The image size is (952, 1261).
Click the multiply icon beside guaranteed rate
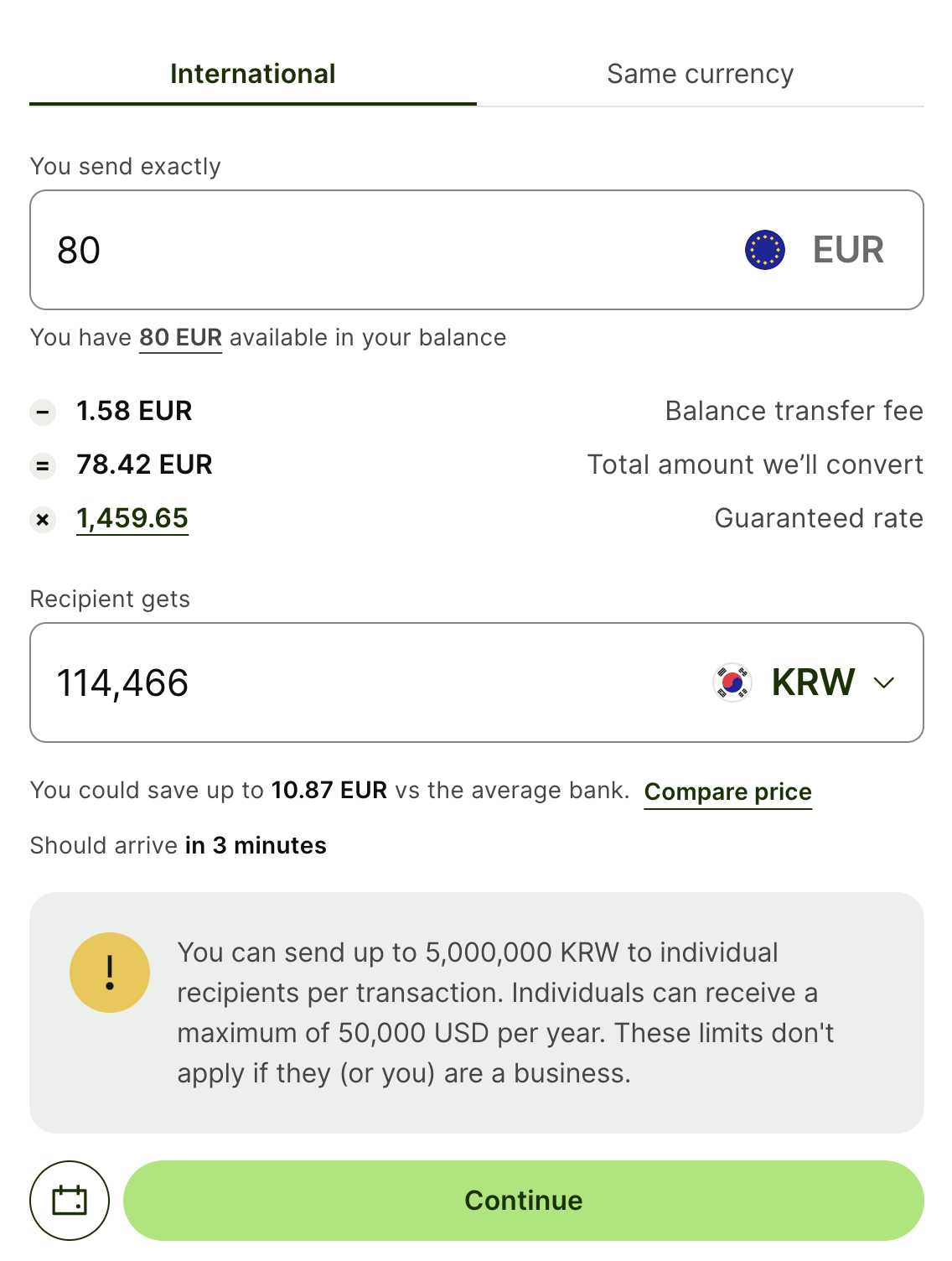[43, 520]
